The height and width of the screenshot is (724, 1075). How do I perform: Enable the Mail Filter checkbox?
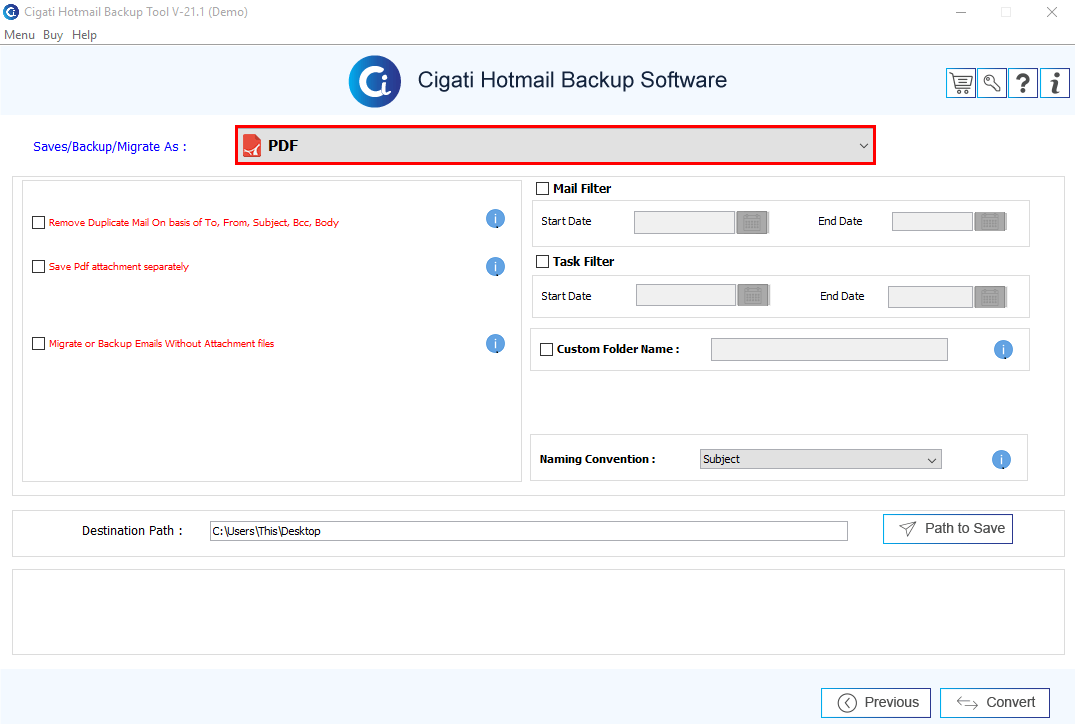542,189
